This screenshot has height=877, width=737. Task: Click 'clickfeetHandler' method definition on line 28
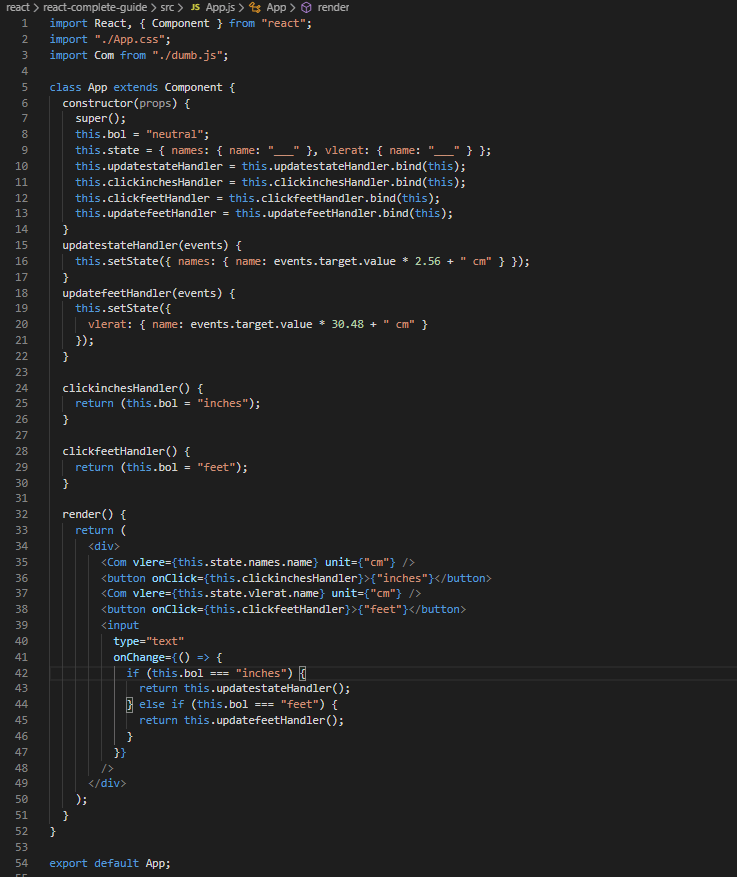tap(114, 451)
